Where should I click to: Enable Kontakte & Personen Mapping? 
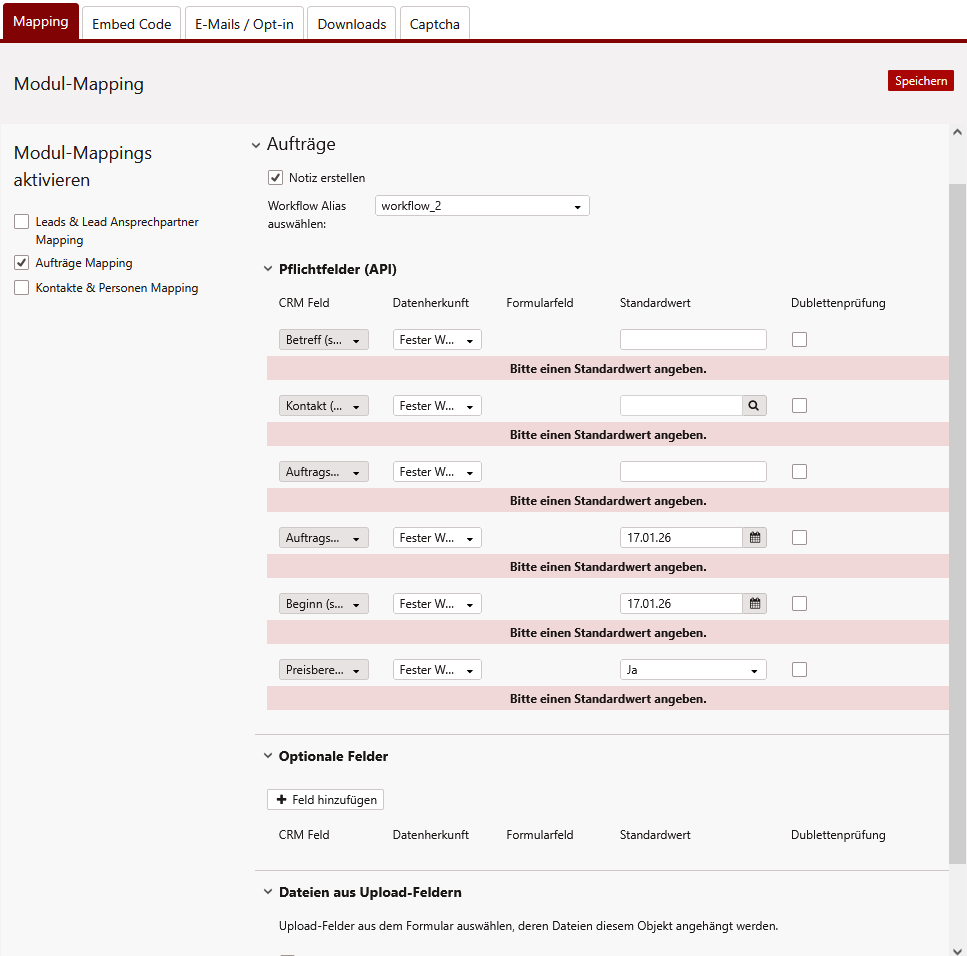pos(21,288)
